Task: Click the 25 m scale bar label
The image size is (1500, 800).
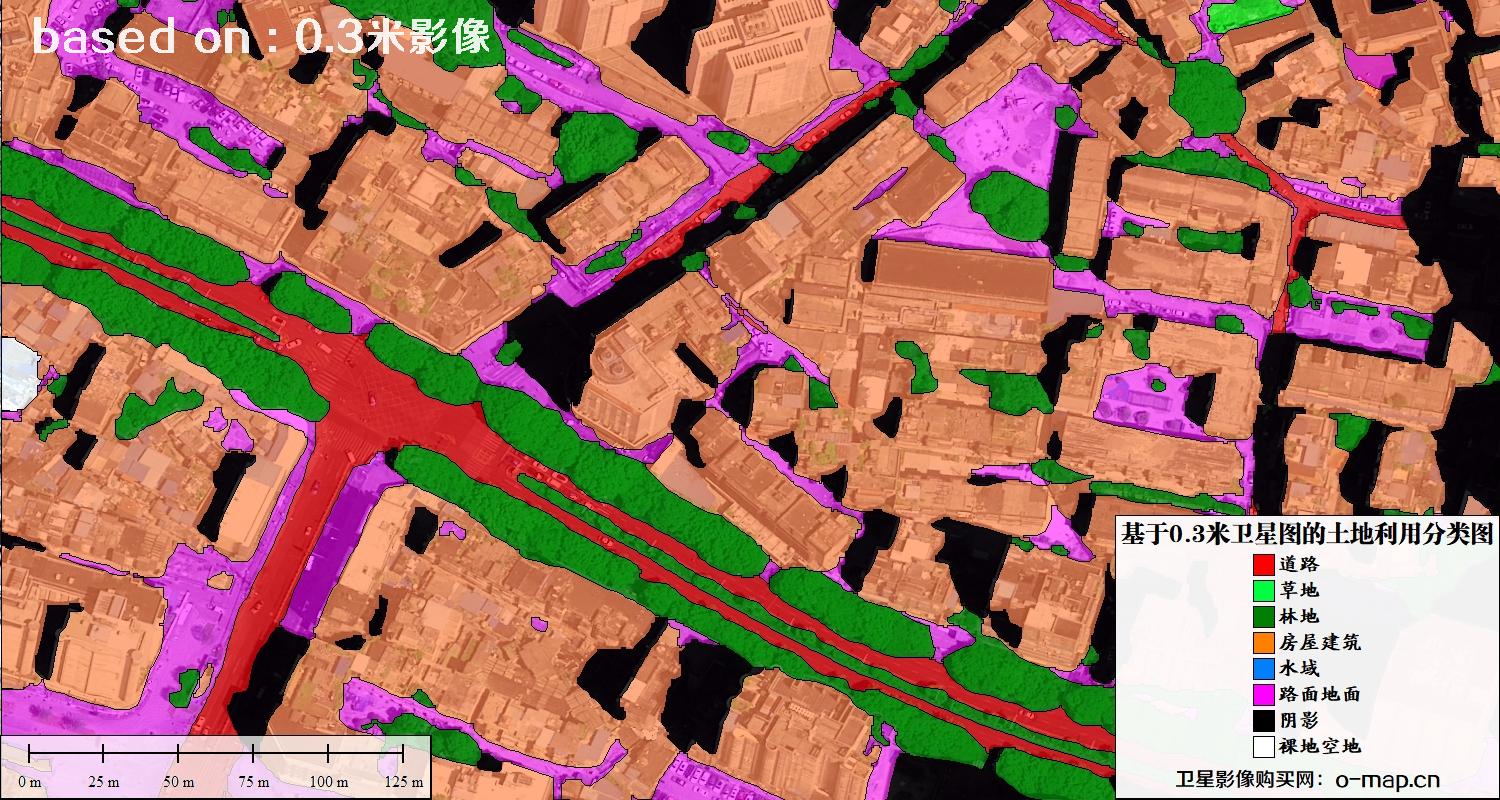Action: coord(104,782)
